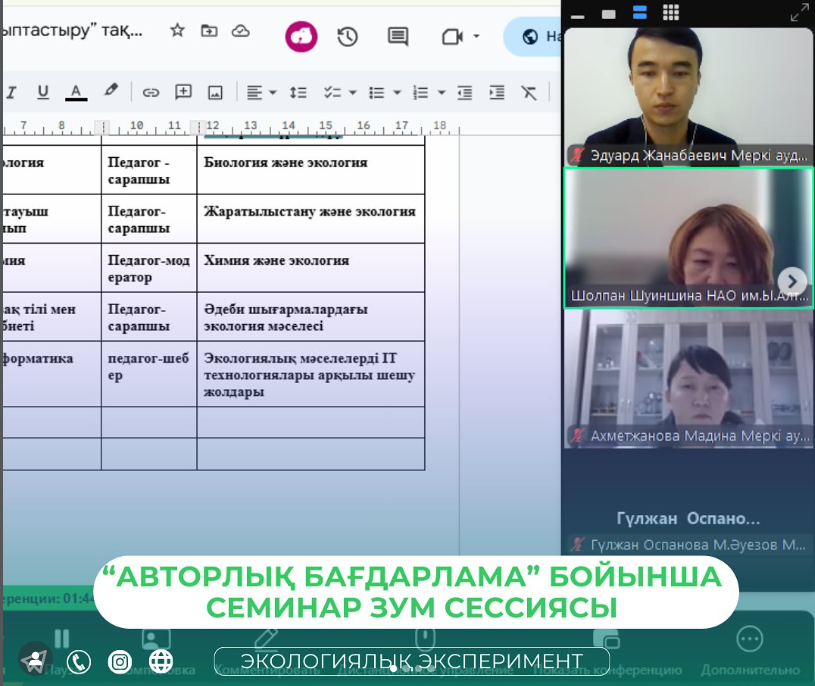This screenshot has width=815, height=686.
Task: Switch Zoom to gallery view
Action: pyautogui.click(x=671, y=13)
